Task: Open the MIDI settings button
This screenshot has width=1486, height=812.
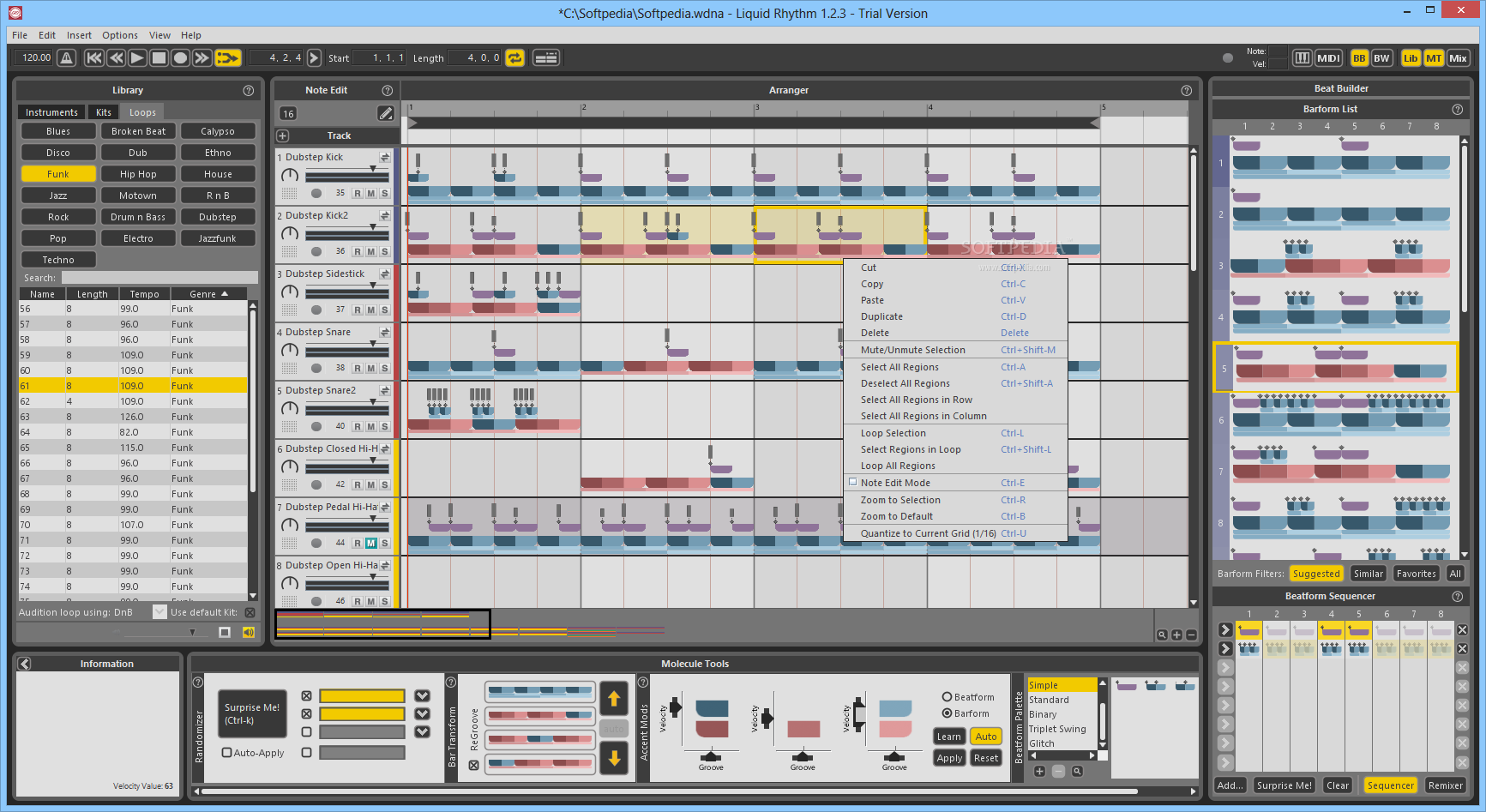Action: (1328, 57)
